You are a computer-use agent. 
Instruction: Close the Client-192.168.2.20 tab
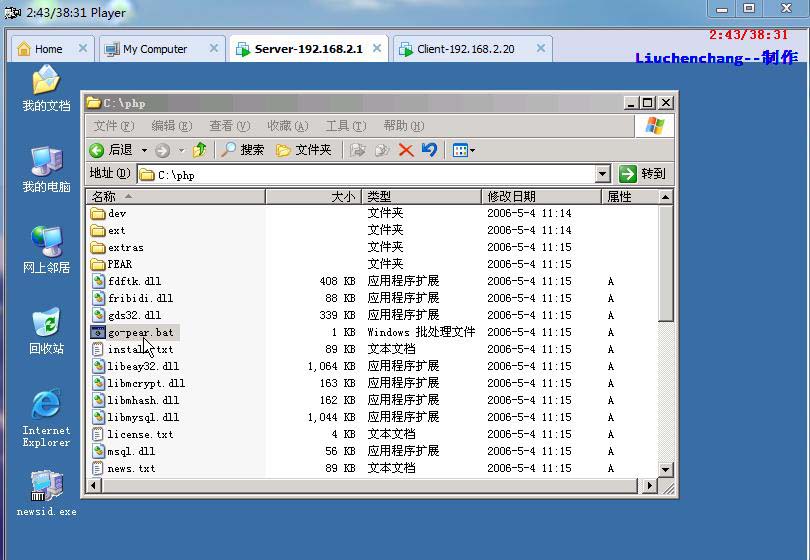pos(541,49)
